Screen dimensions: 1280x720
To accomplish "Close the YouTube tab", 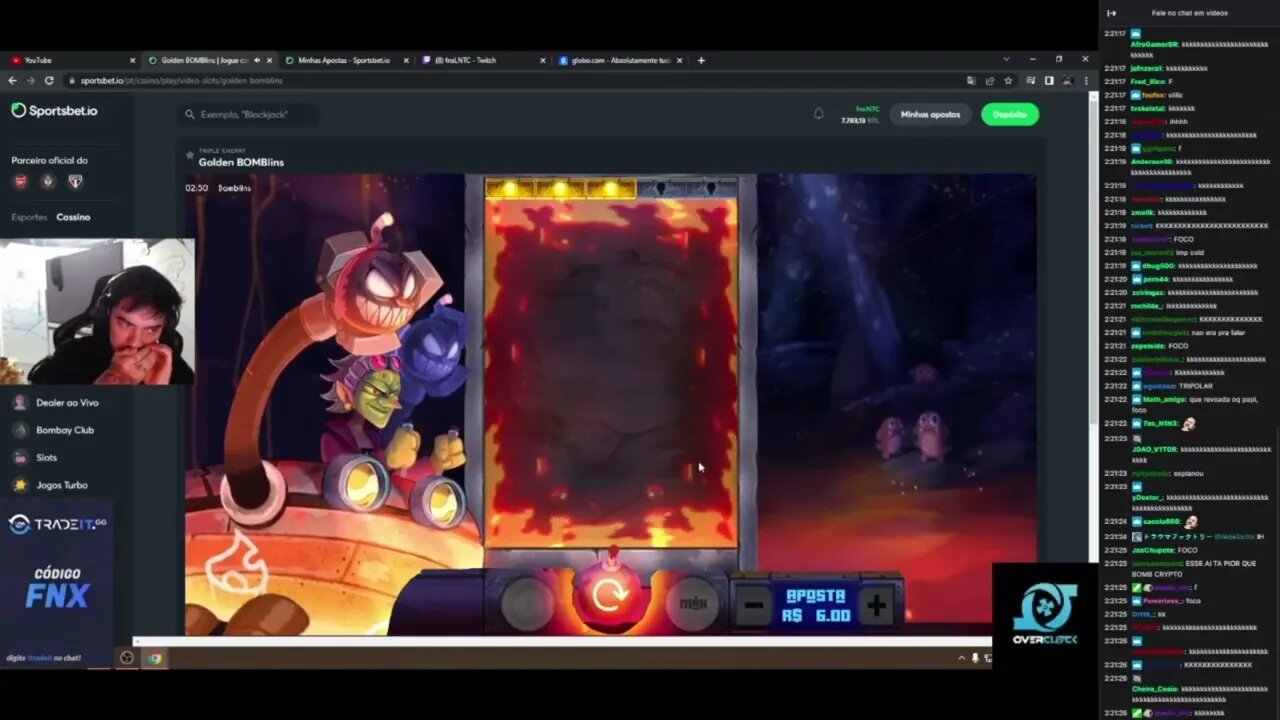I will pos(133,60).
